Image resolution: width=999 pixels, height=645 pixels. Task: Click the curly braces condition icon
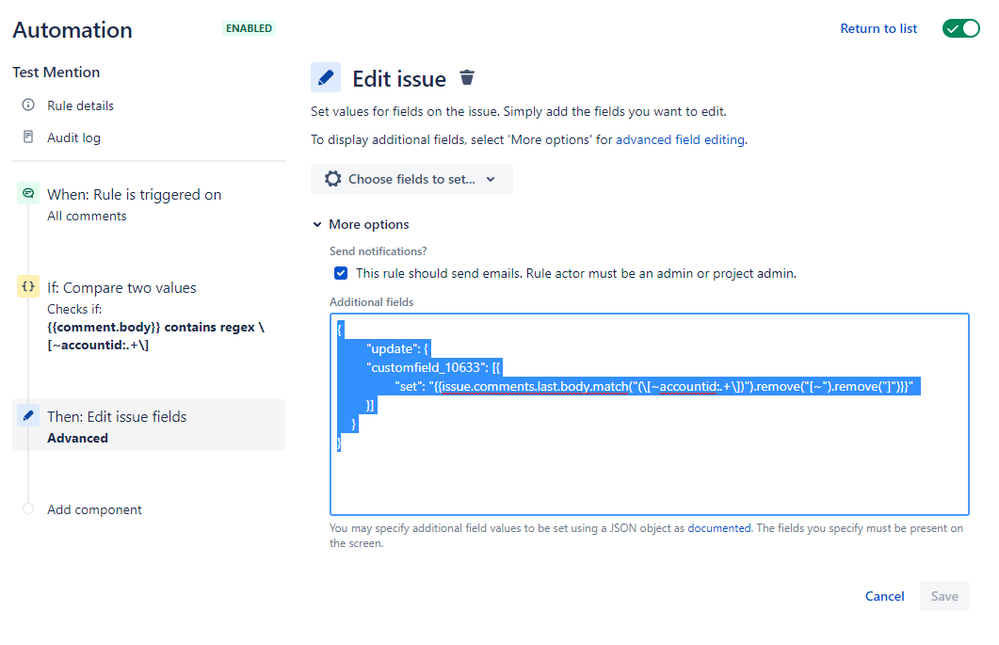pyautogui.click(x=27, y=287)
